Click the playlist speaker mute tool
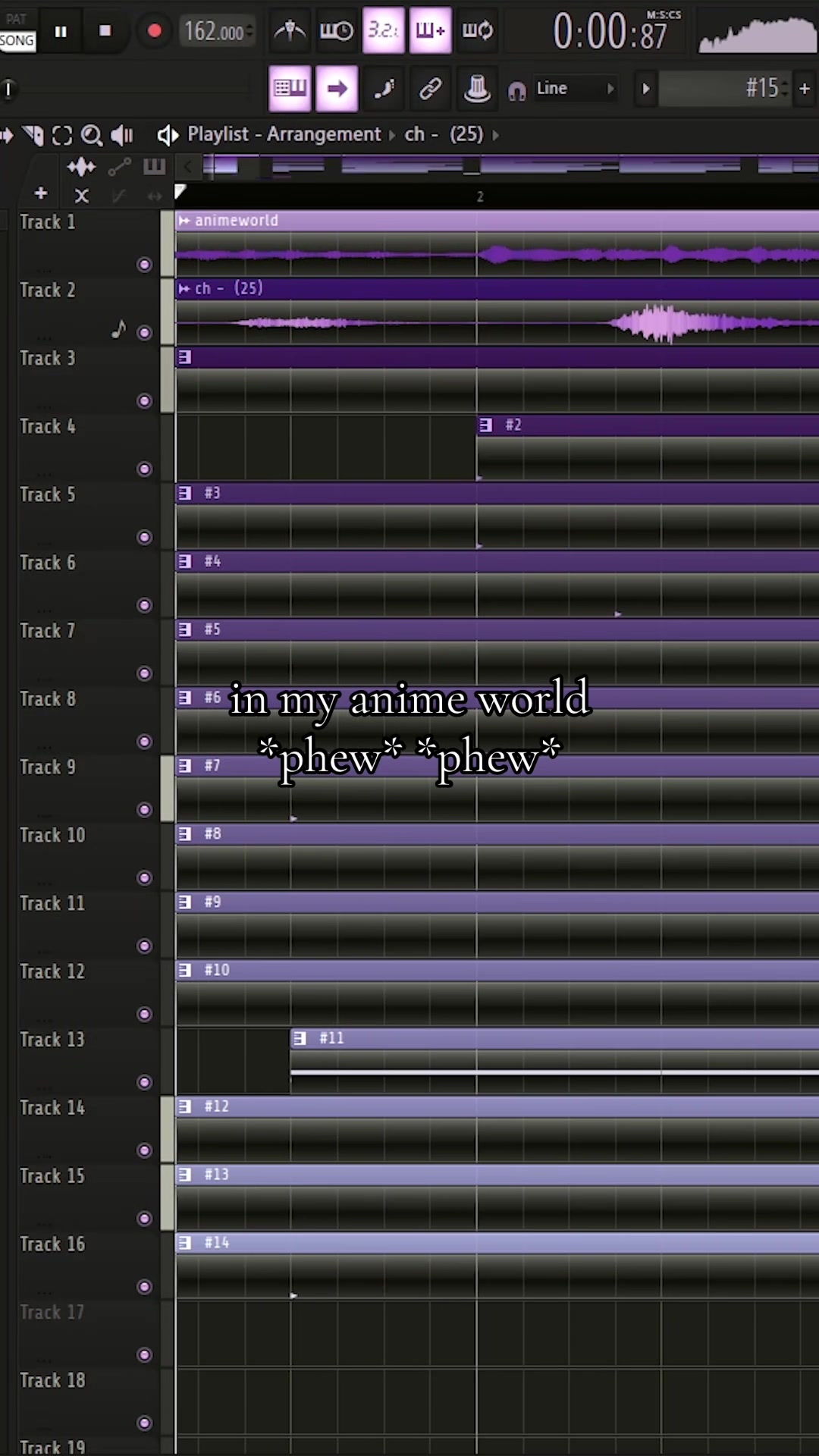 [121, 136]
